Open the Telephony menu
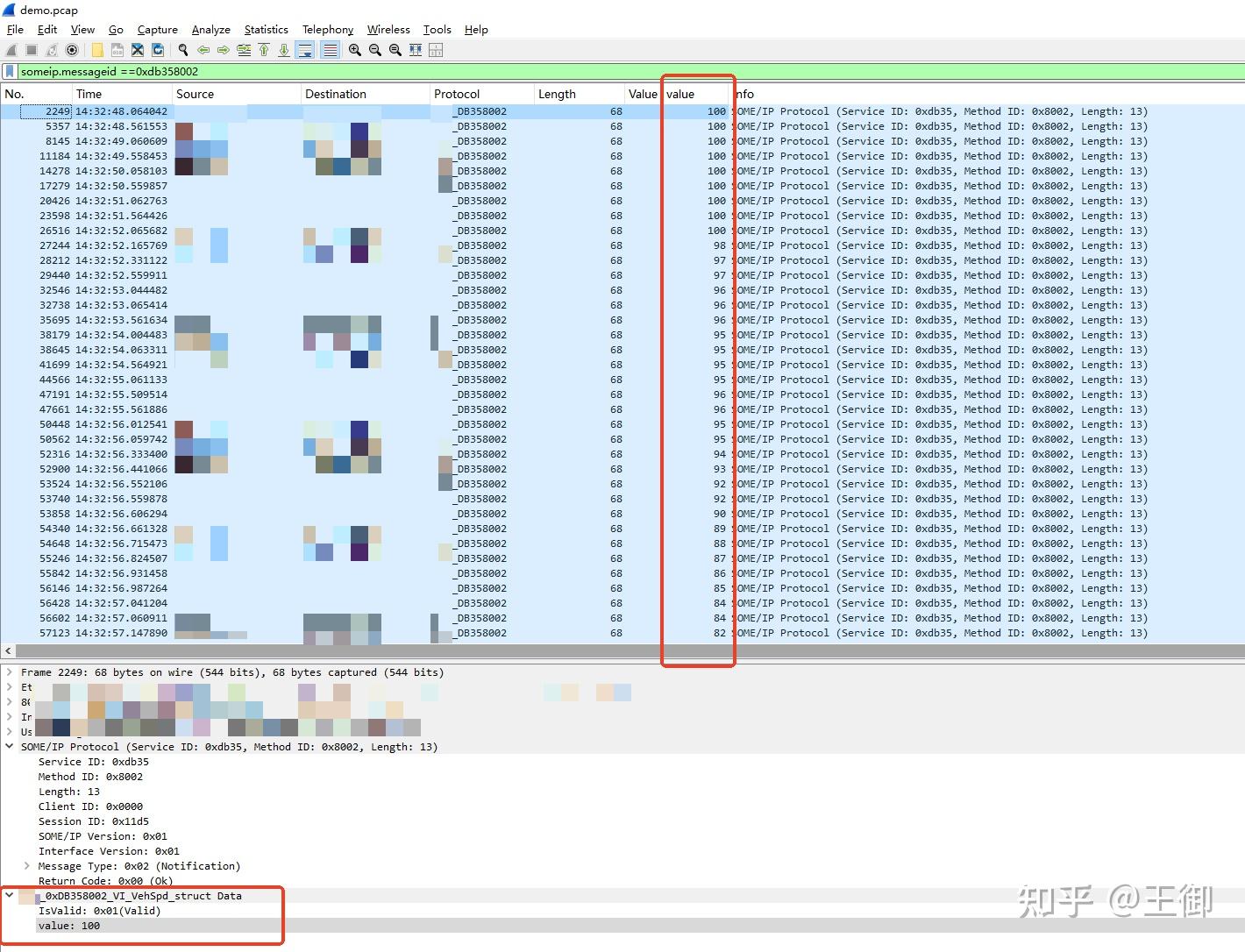Screen dimensions: 1245x952 point(328,29)
